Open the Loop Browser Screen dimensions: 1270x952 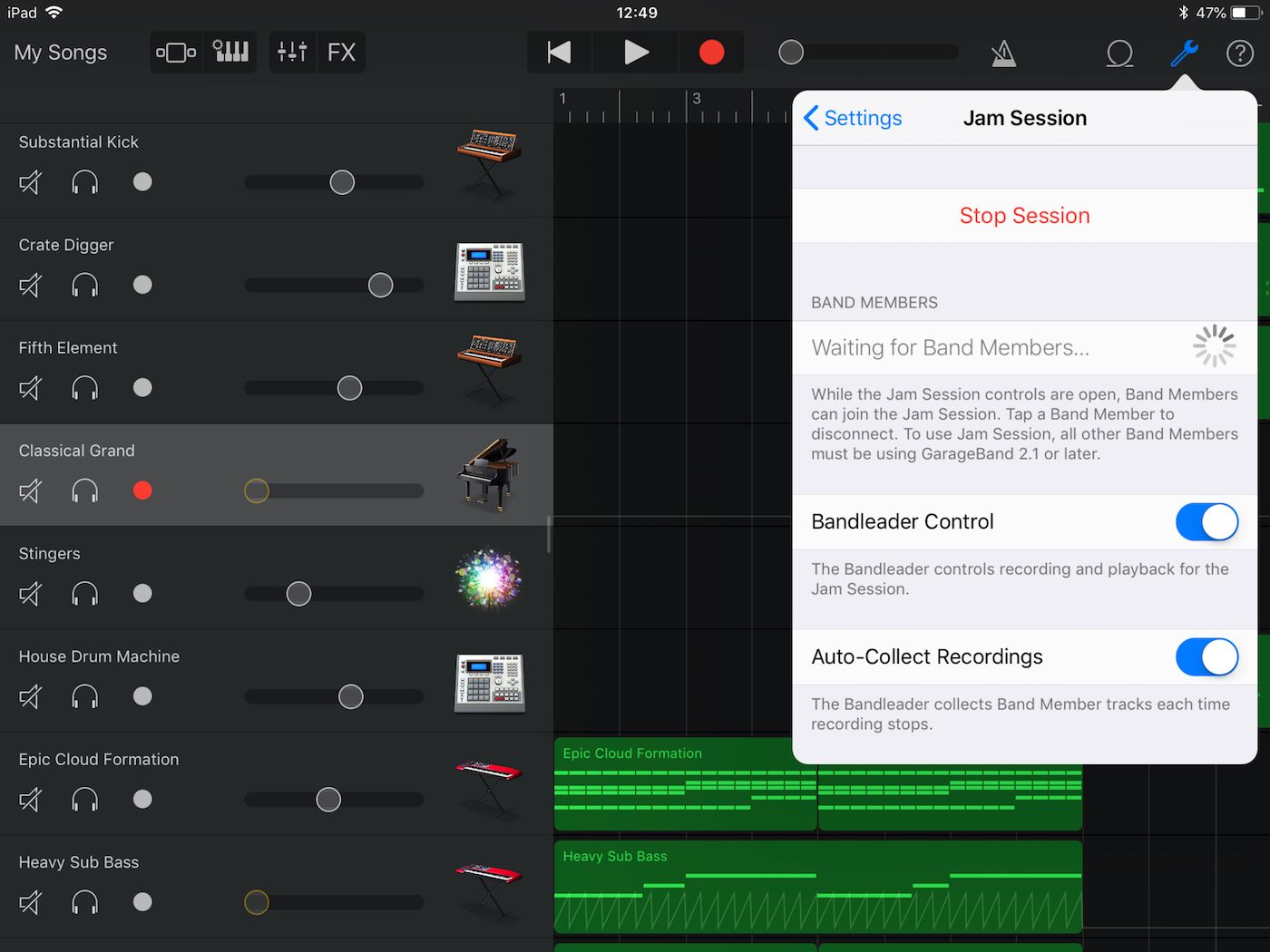[1119, 53]
